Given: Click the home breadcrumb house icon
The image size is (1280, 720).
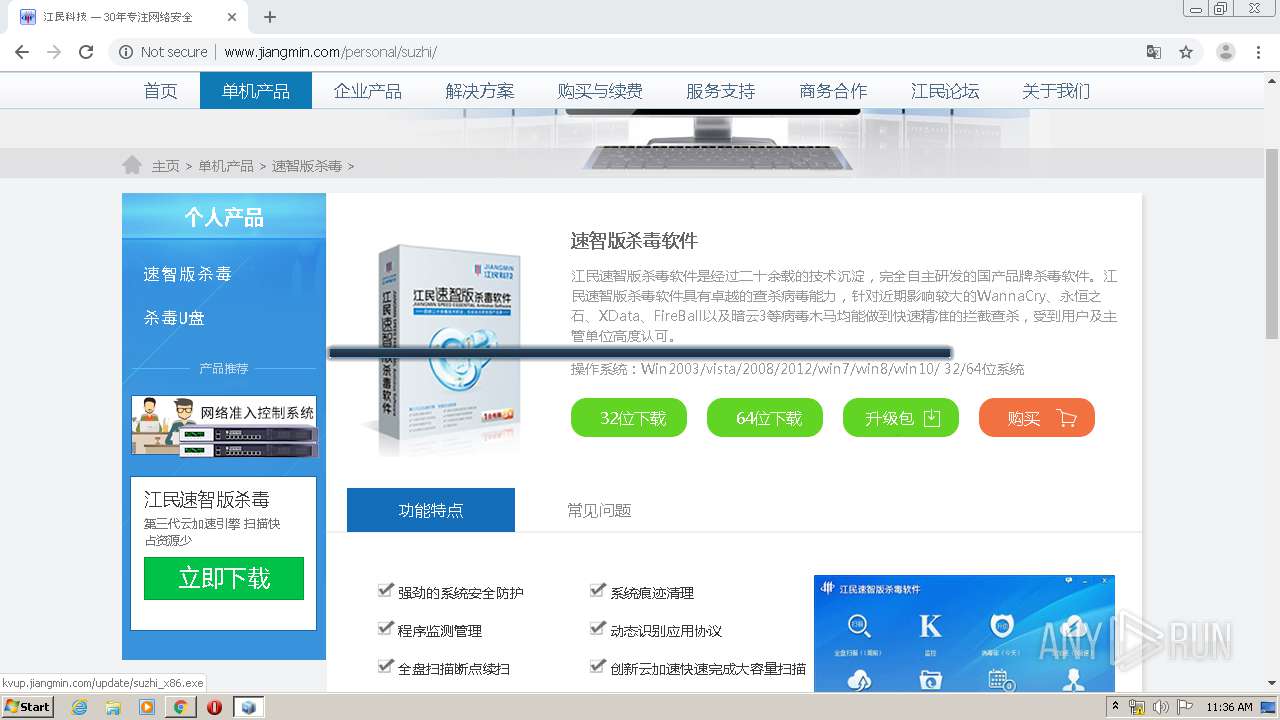Looking at the screenshot, I should (132, 165).
